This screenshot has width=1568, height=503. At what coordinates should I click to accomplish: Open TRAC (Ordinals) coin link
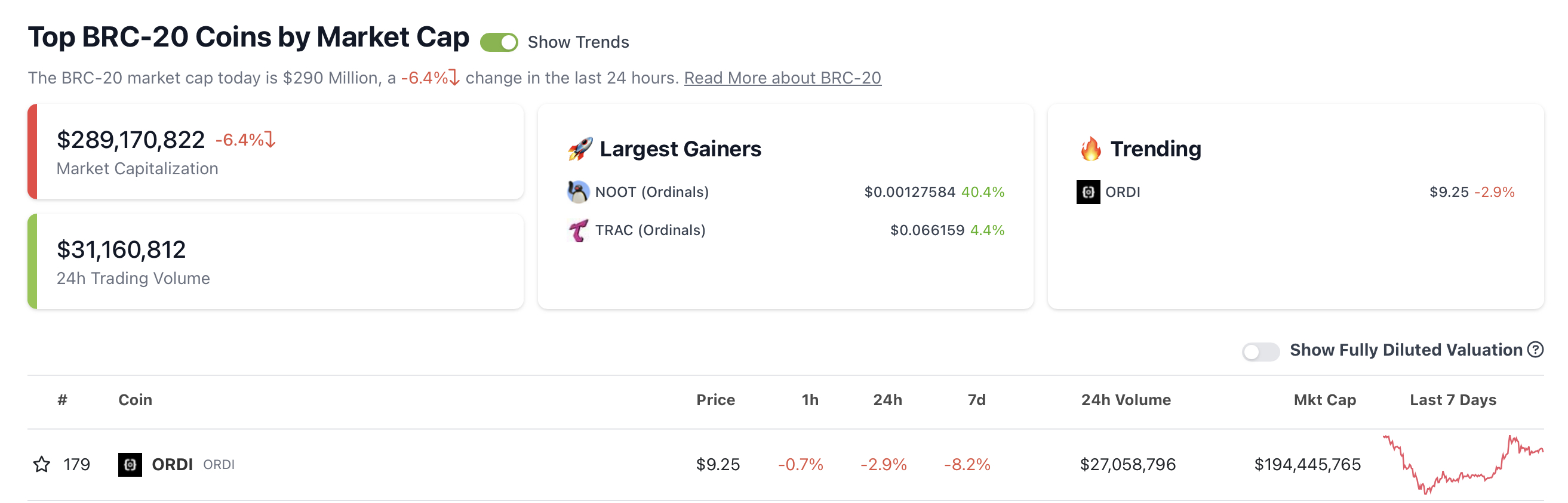click(x=650, y=230)
